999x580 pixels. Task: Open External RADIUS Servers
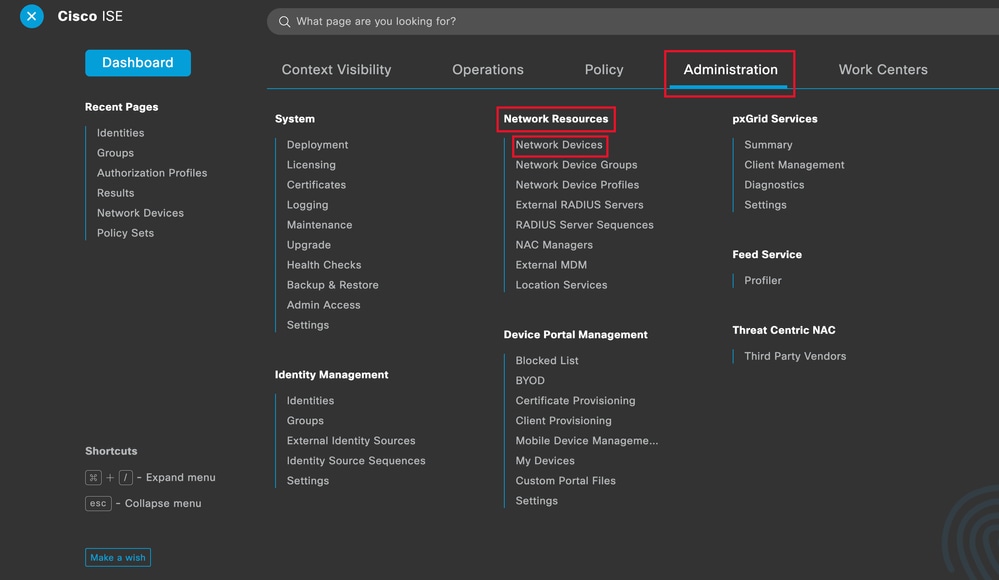(579, 205)
